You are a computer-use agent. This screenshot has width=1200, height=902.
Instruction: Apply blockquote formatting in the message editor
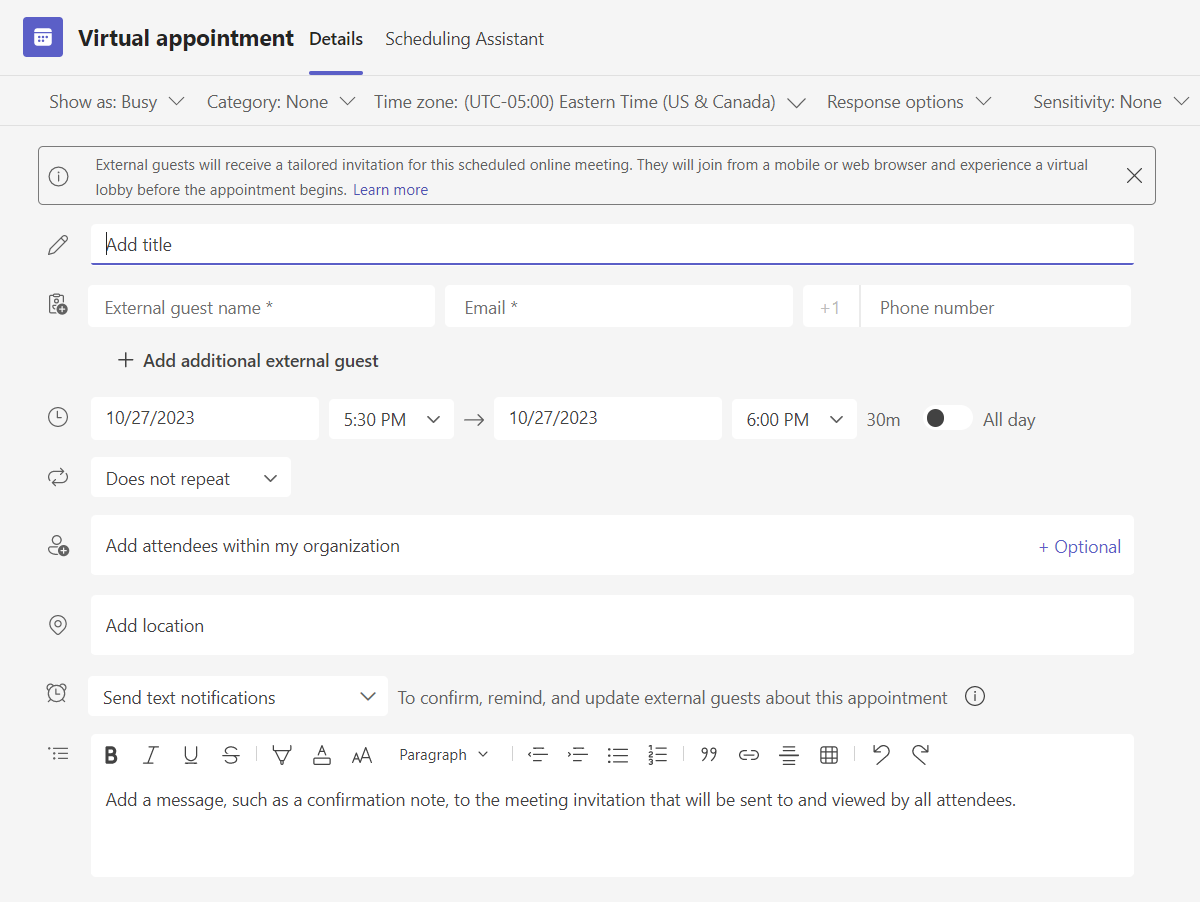point(708,755)
